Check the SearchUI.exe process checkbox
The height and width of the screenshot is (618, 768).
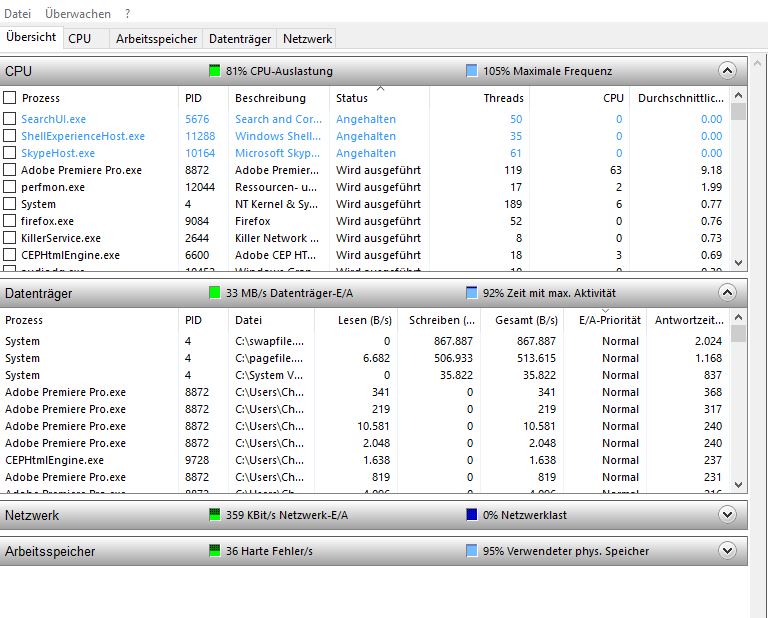9,119
